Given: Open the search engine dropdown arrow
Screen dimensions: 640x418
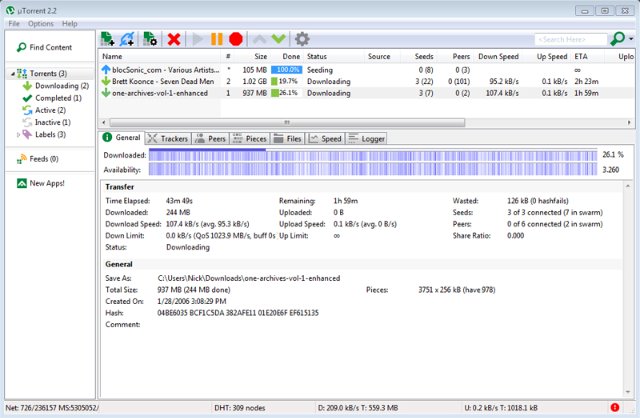Looking at the screenshot, I should [x=630, y=39].
